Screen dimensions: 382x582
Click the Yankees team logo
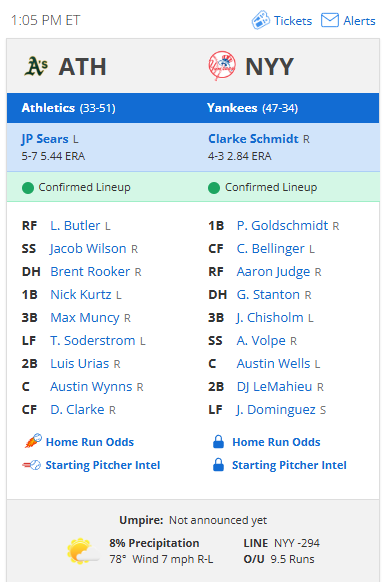[x=222, y=66]
